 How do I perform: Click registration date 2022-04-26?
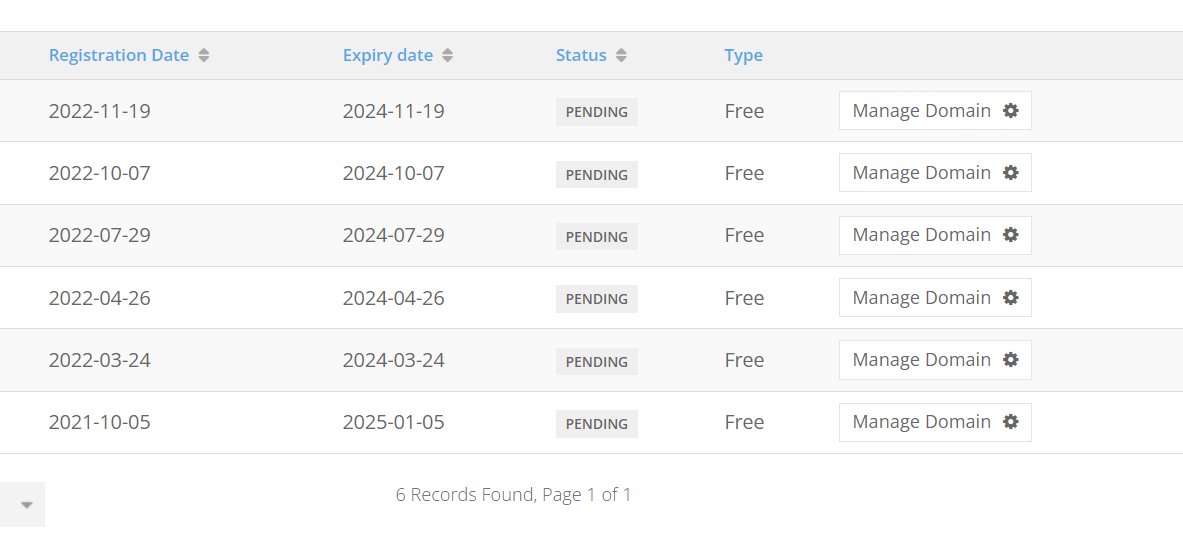[x=100, y=297]
